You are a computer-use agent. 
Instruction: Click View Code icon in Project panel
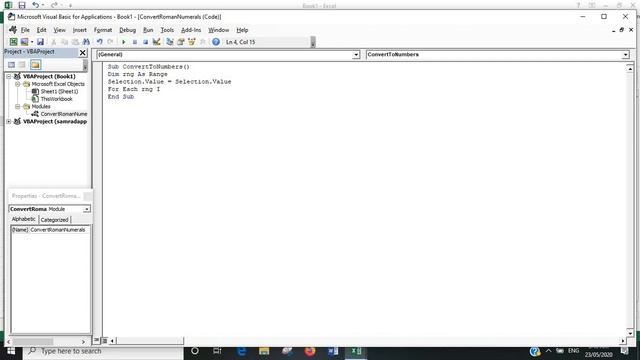[11, 64]
